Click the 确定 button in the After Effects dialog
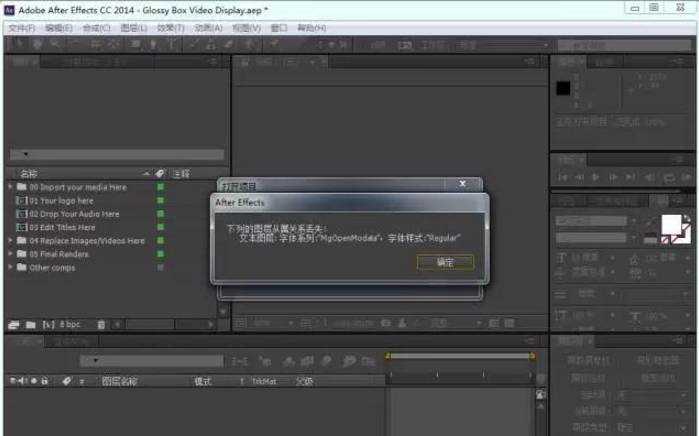The width and height of the screenshot is (699, 436). point(445,262)
